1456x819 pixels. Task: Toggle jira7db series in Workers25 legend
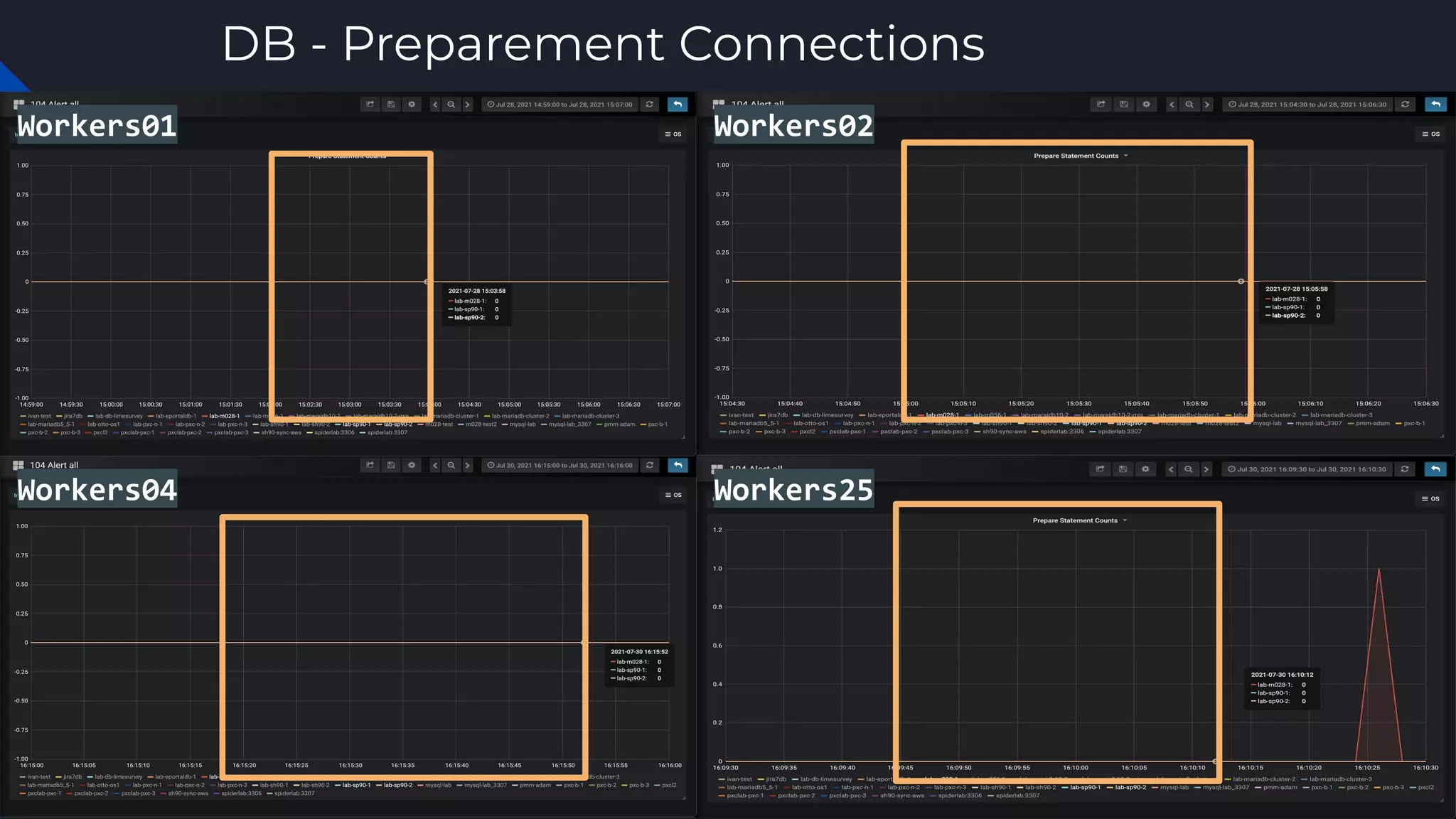coord(773,779)
